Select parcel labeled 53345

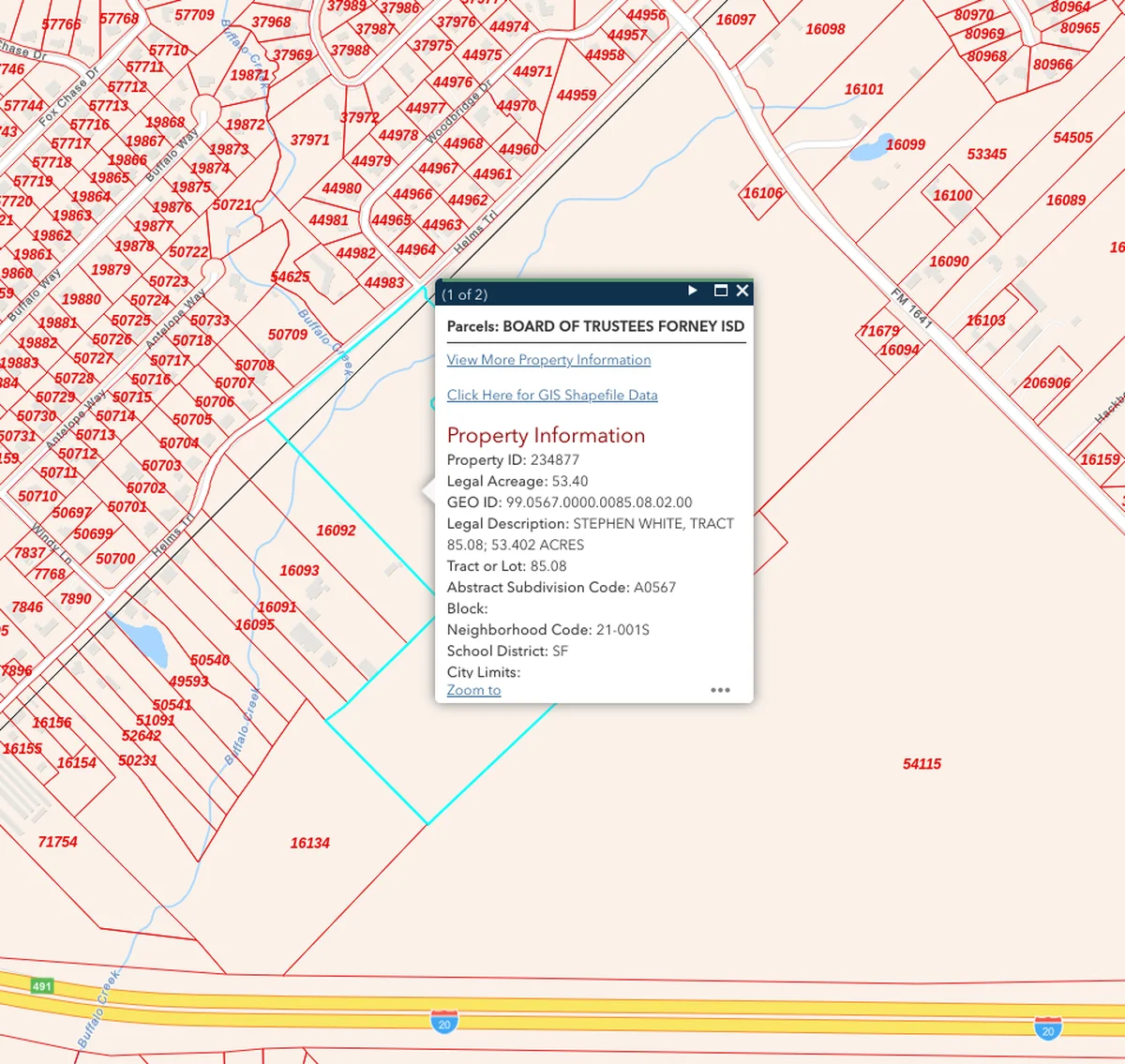pos(986,154)
